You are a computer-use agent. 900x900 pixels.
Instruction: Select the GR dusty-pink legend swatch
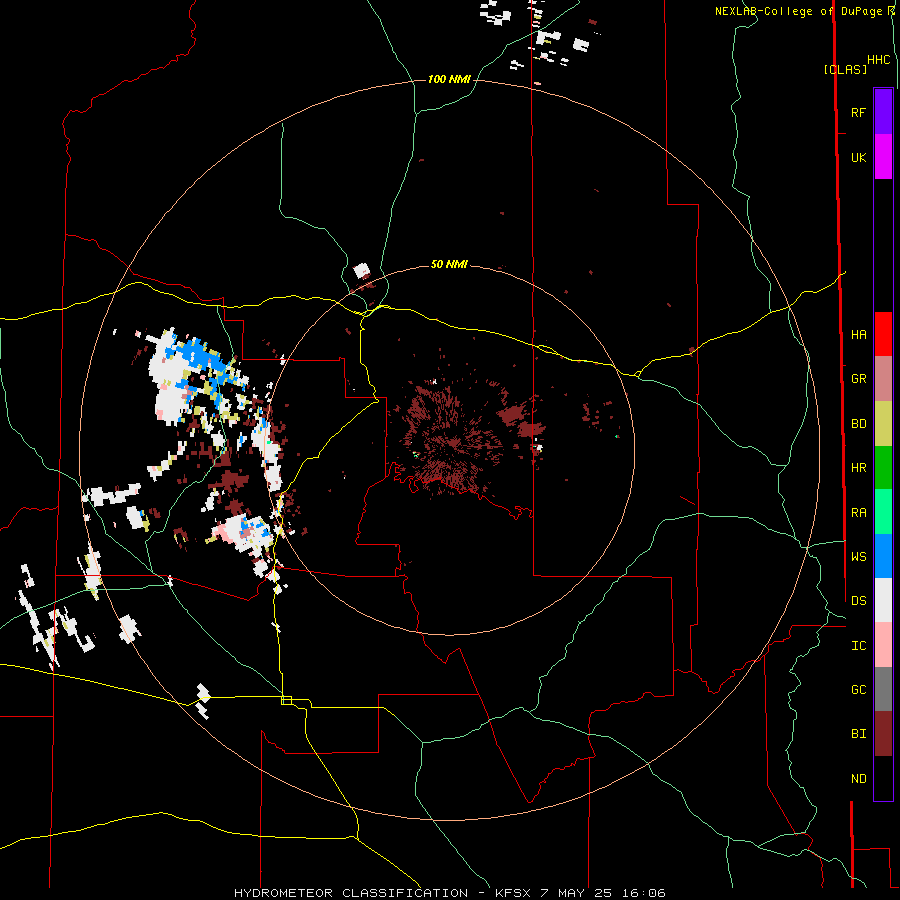pos(883,379)
